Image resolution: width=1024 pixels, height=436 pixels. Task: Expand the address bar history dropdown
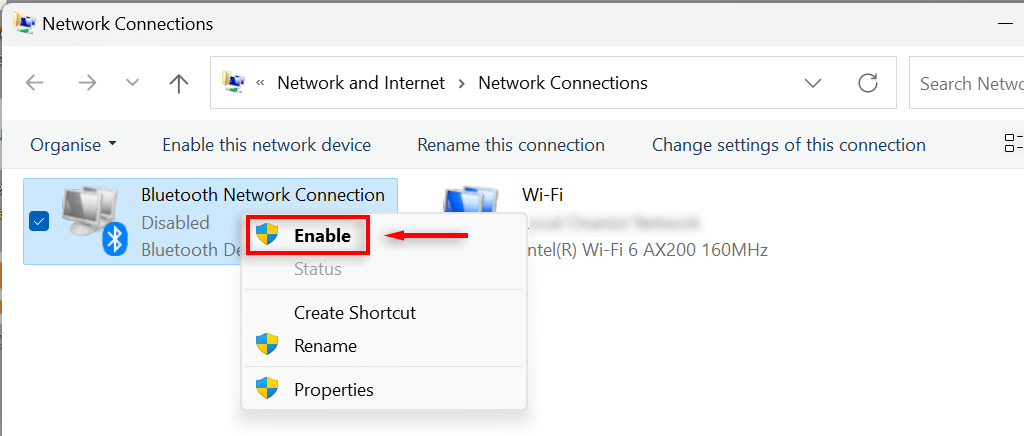coord(813,83)
